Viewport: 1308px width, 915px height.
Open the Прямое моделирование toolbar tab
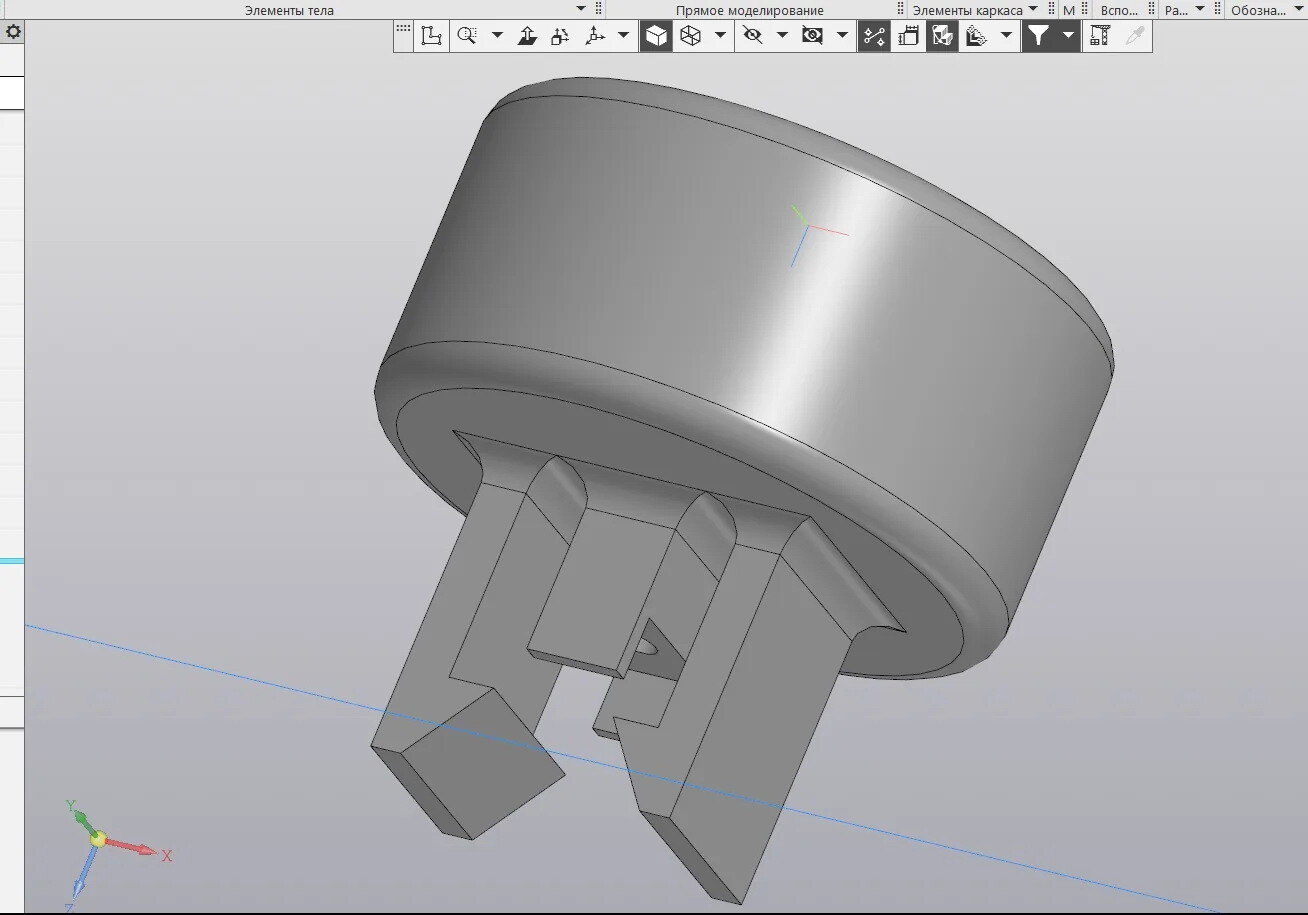click(749, 10)
